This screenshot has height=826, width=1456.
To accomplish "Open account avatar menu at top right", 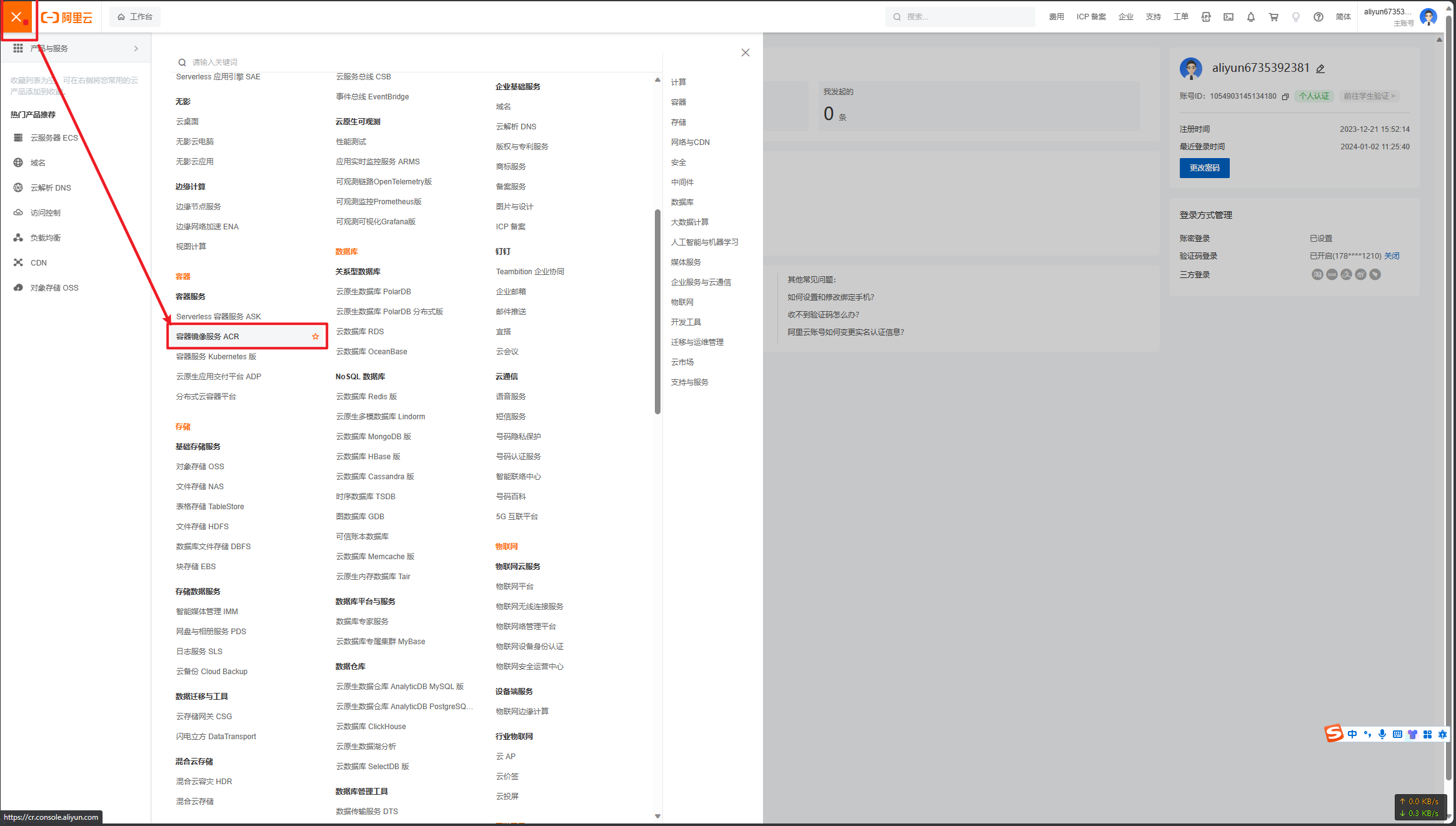I will [1428, 17].
